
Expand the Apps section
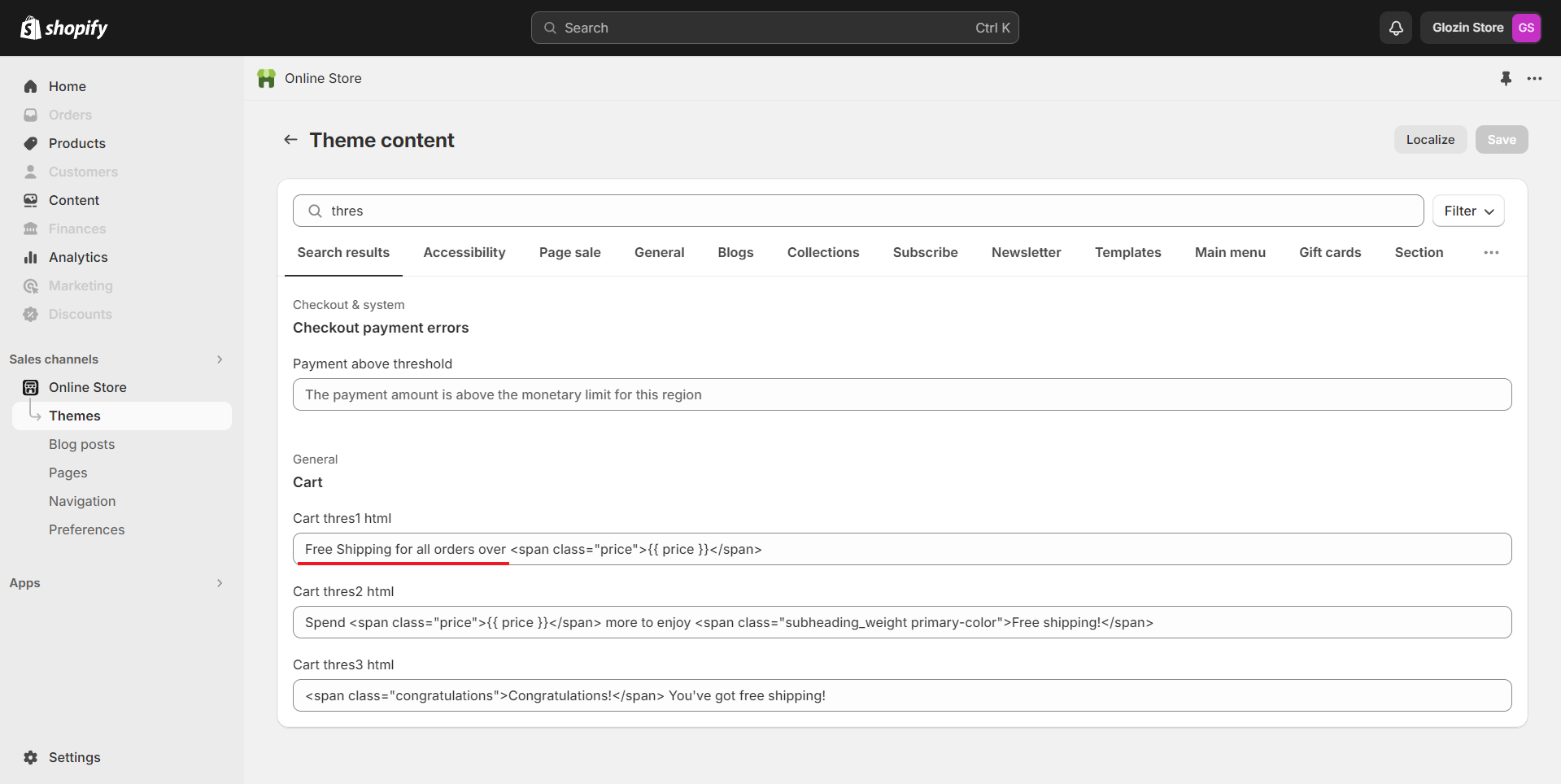[x=220, y=583]
